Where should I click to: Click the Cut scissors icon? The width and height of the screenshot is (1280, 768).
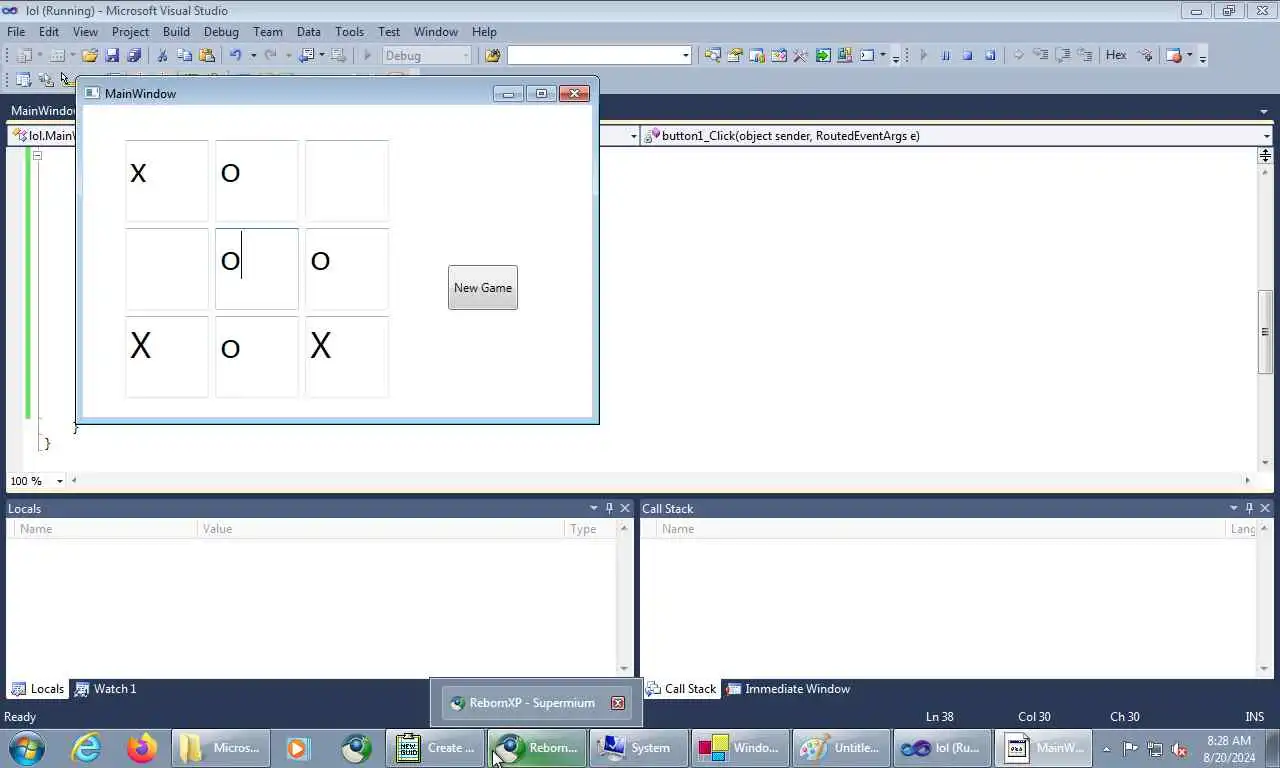[162, 56]
